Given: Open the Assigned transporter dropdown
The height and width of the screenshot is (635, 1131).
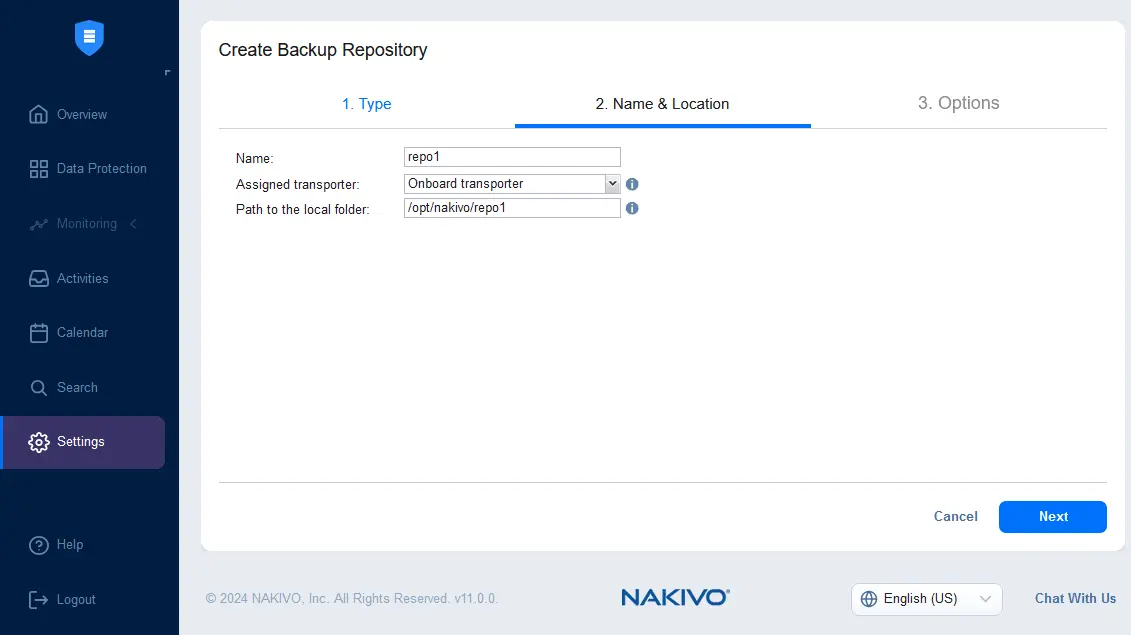Looking at the screenshot, I should coord(512,184).
